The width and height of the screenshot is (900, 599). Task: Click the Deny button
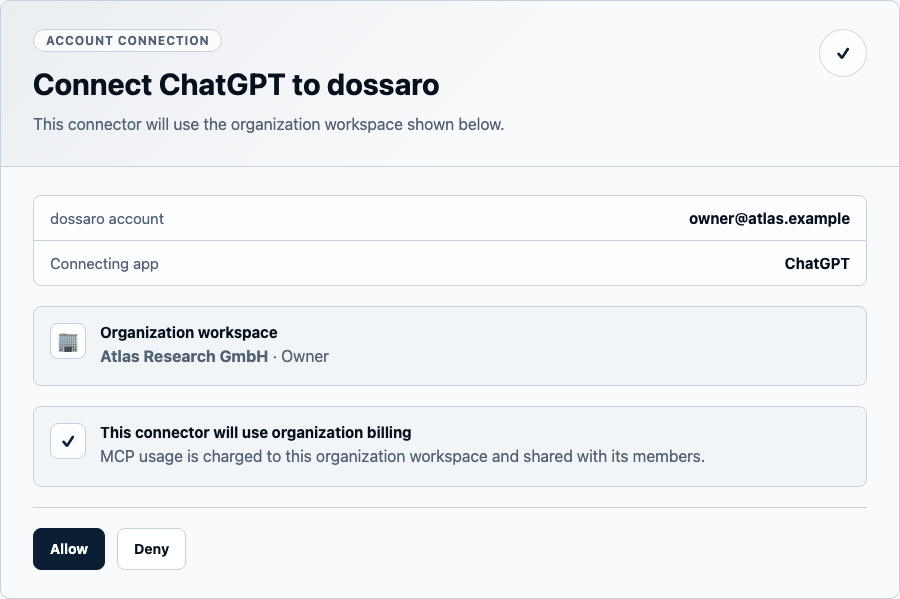pos(152,549)
